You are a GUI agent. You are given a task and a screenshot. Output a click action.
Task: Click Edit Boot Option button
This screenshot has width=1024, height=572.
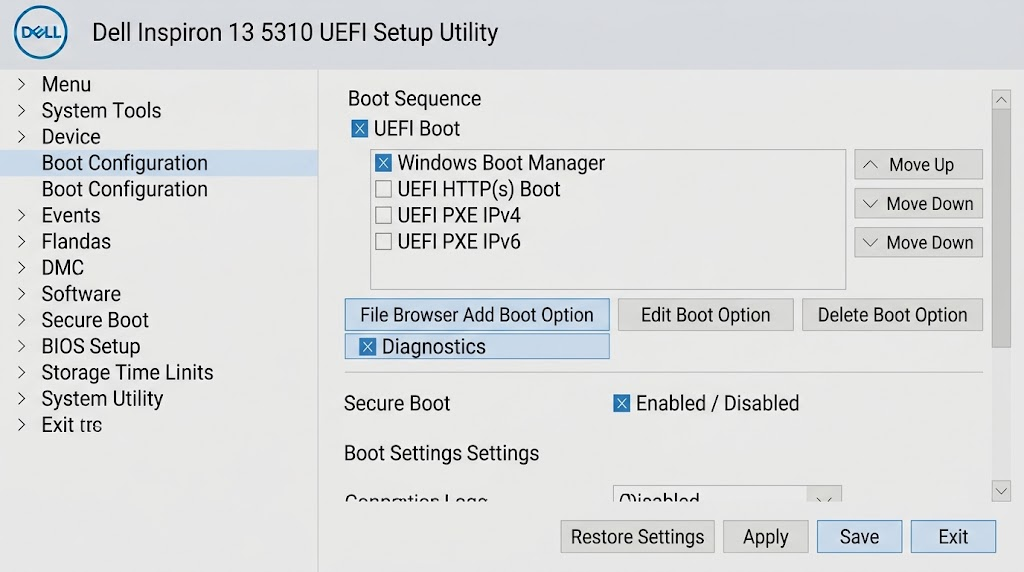(x=705, y=315)
